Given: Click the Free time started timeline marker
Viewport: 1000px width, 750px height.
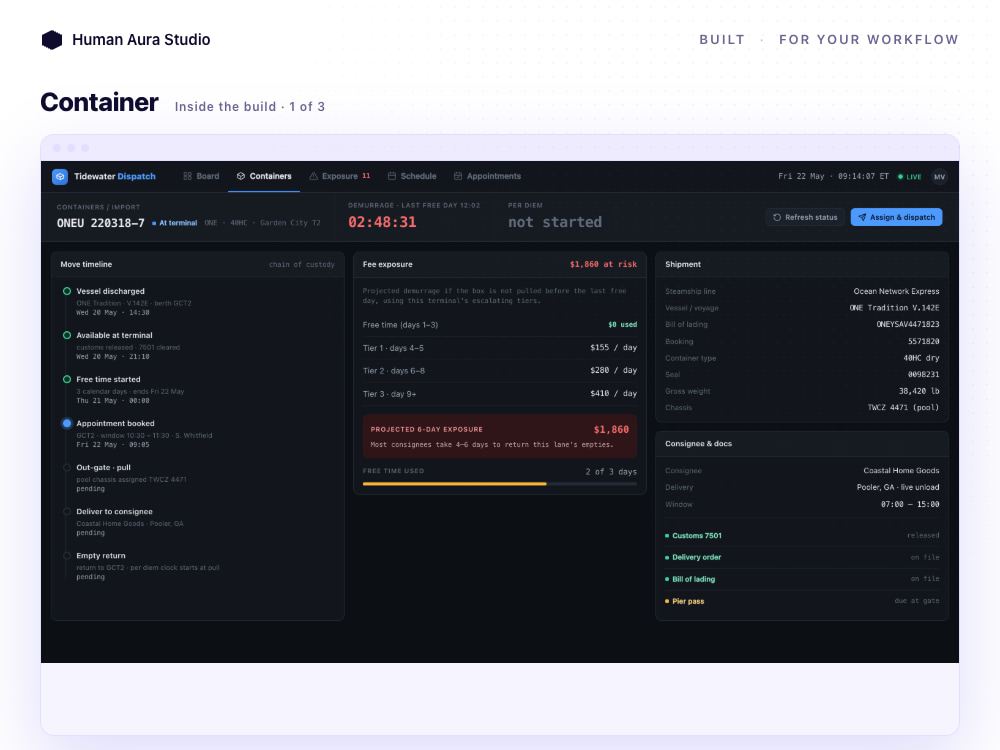Looking at the screenshot, I should point(67,379).
